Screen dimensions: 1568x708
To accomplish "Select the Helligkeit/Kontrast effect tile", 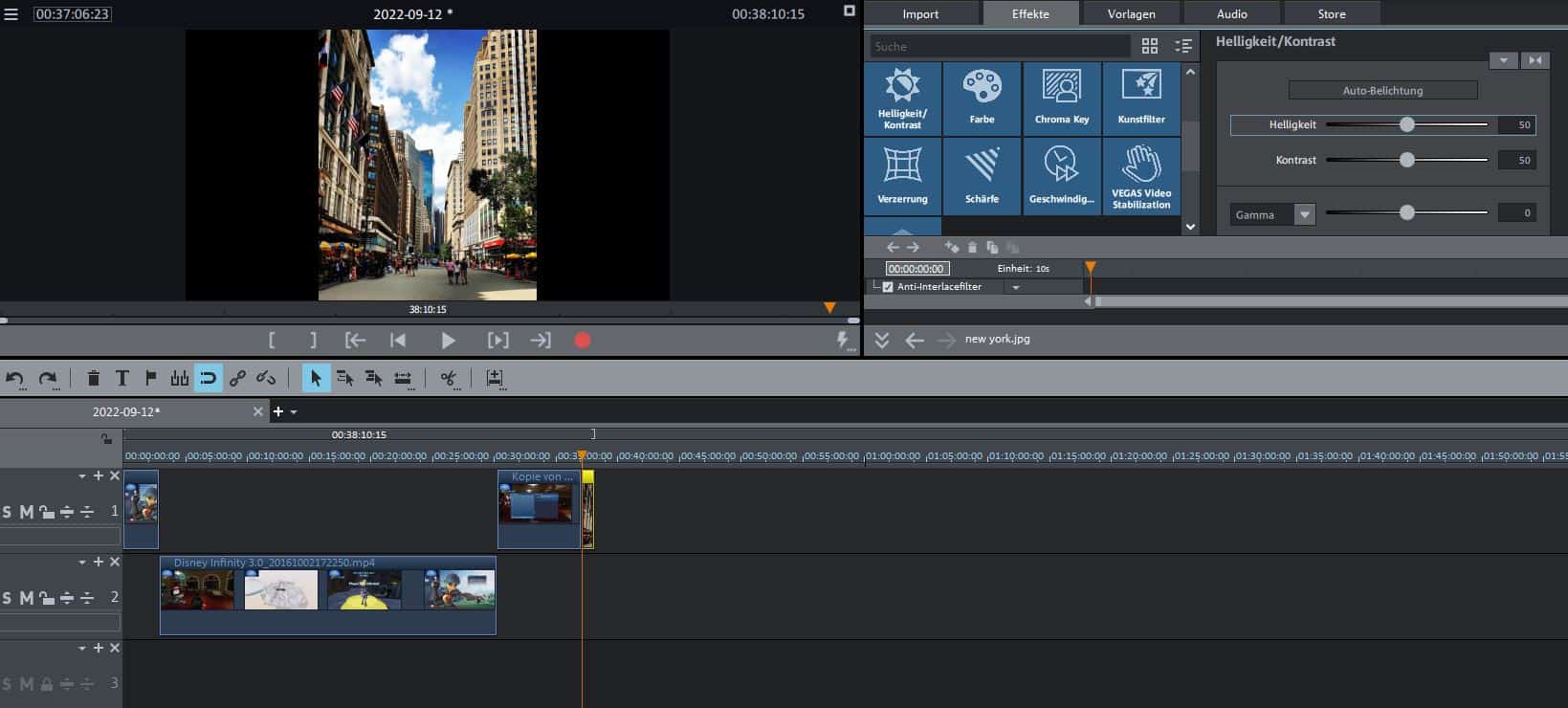I will (x=902, y=99).
